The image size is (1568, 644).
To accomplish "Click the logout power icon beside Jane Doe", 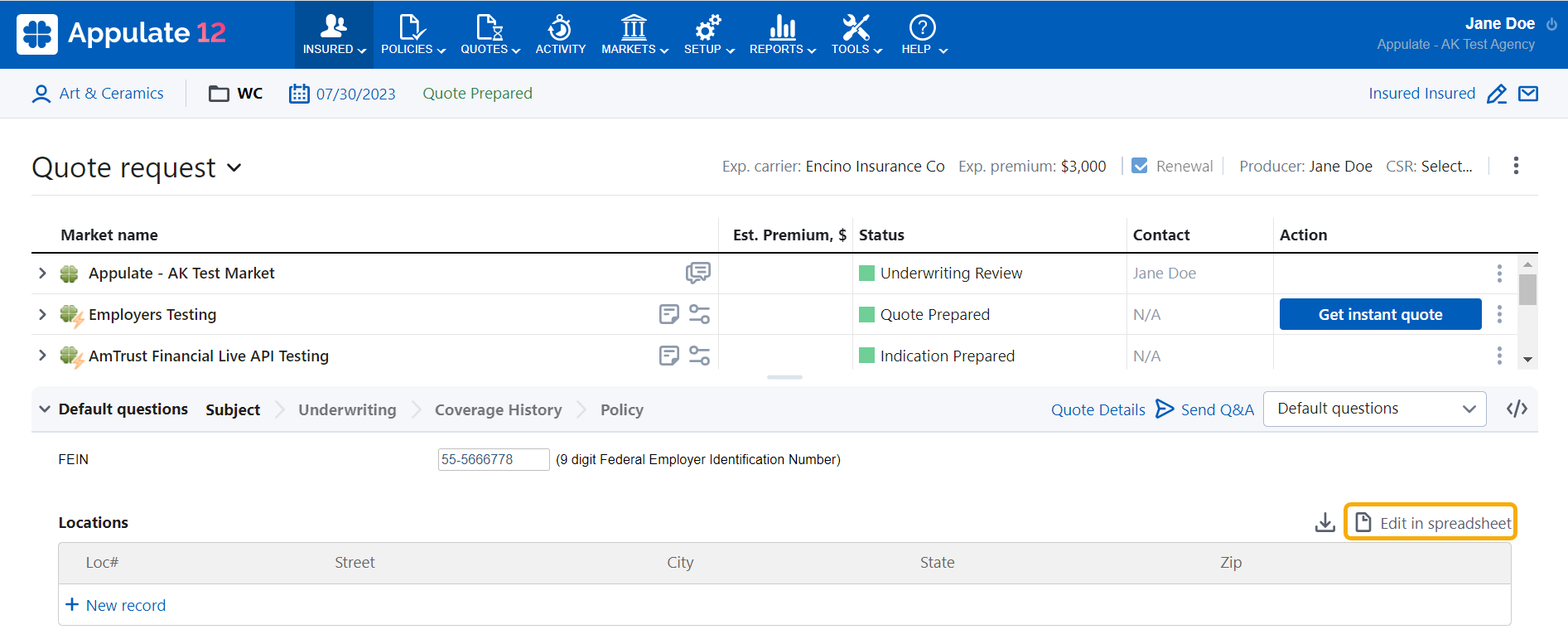I will (1551, 24).
